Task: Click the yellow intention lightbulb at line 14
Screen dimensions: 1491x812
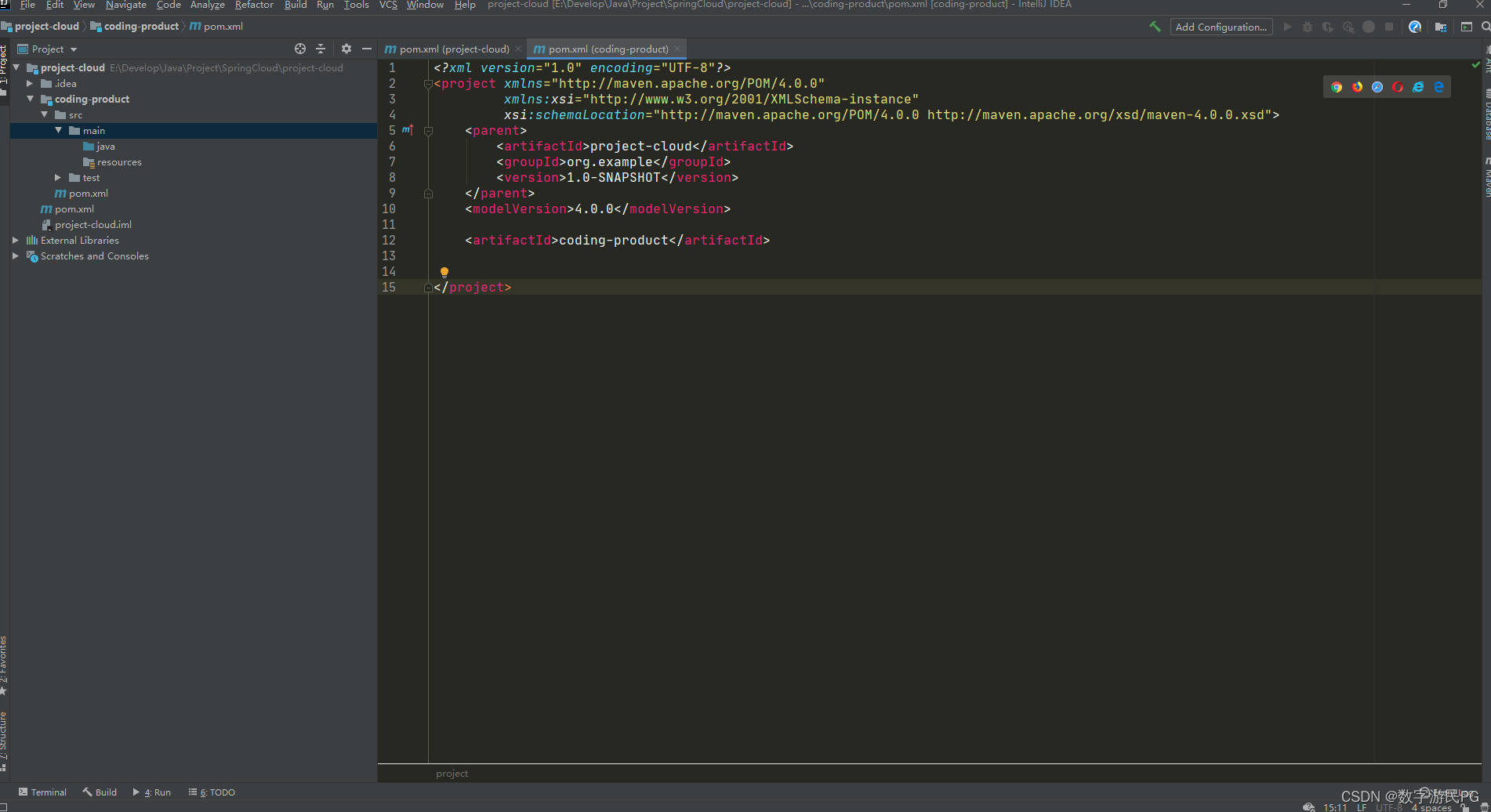Action: coord(444,272)
